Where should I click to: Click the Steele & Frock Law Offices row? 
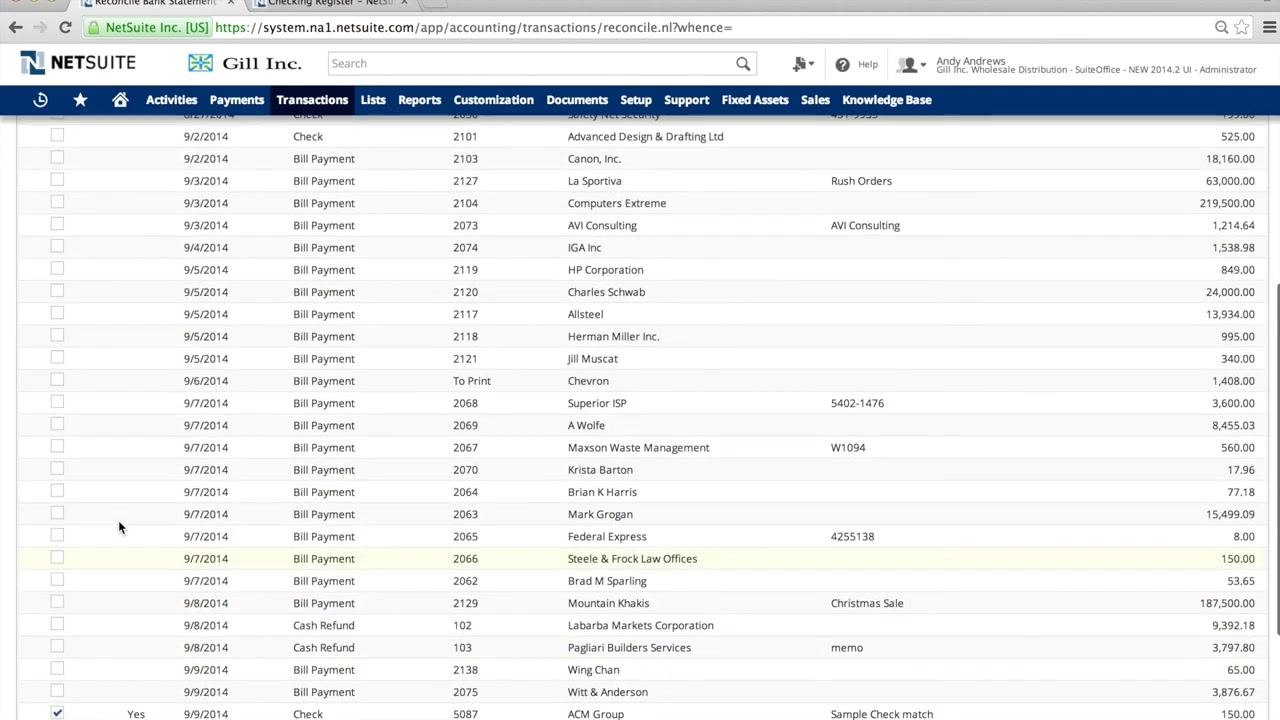pos(640,558)
